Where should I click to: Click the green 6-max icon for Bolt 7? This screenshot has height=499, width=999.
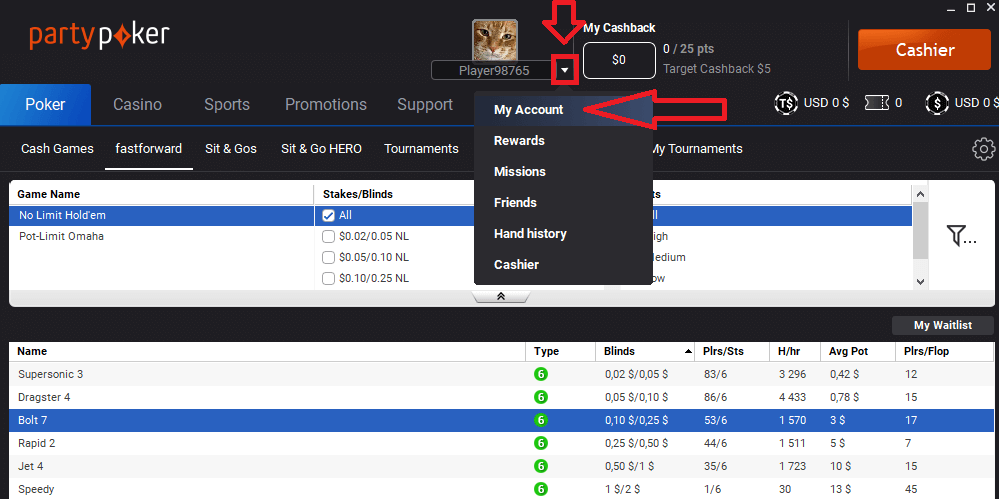click(x=541, y=420)
